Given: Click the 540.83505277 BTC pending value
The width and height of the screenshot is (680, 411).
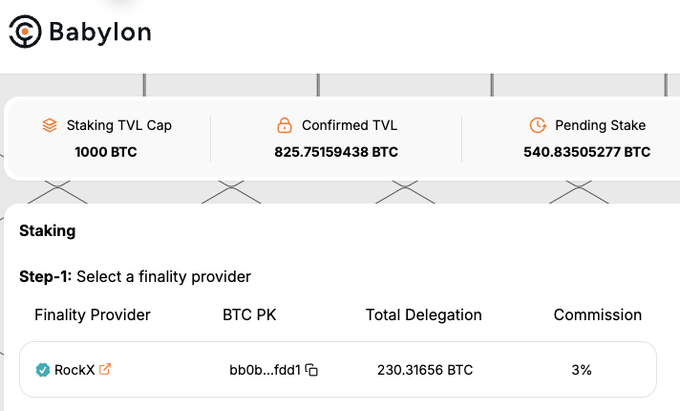Looking at the screenshot, I should click(587, 153).
